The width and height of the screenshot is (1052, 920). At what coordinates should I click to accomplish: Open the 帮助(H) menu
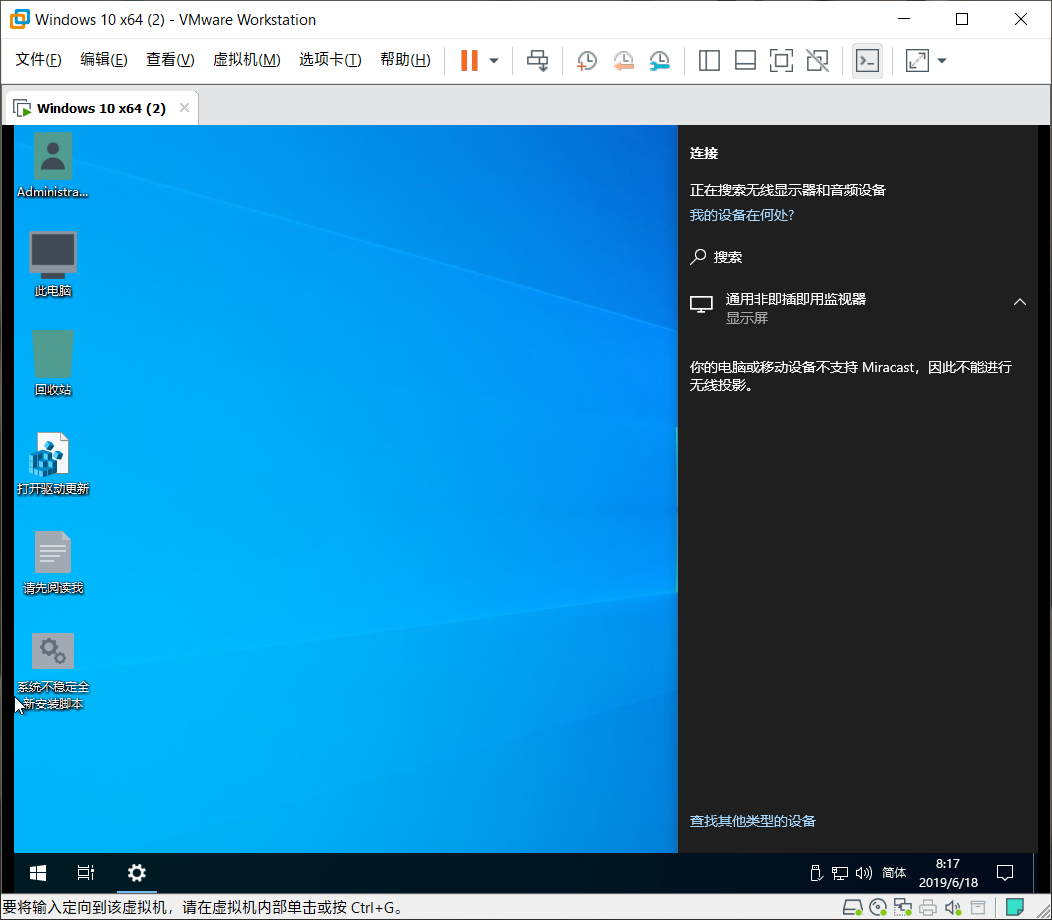(x=405, y=60)
